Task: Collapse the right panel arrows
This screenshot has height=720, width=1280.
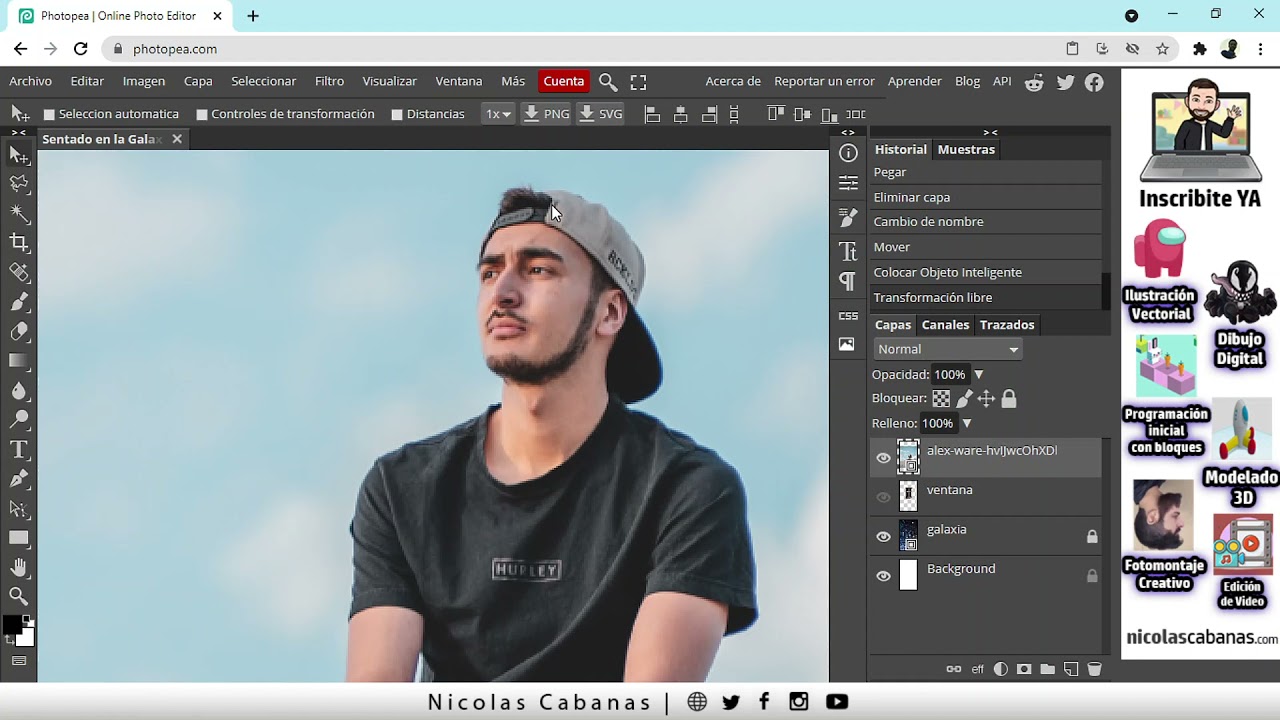Action: (x=990, y=132)
